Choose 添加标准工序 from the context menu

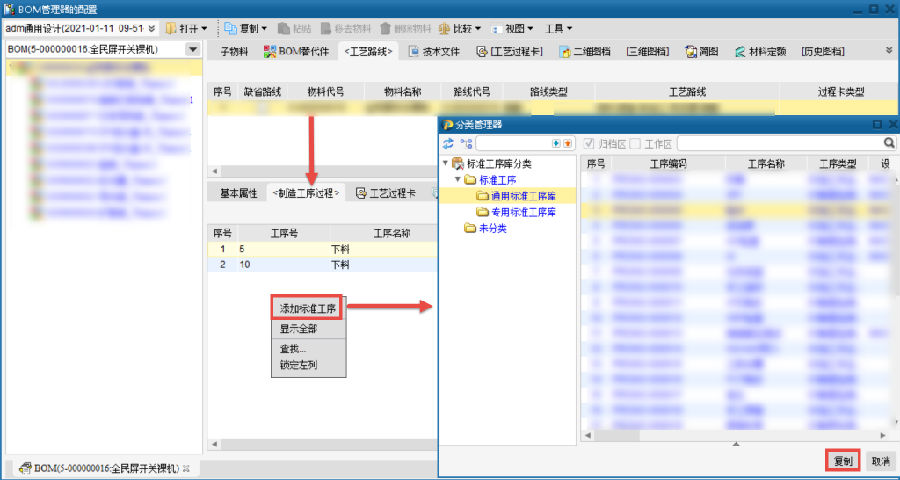pyautogui.click(x=307, y=308)
